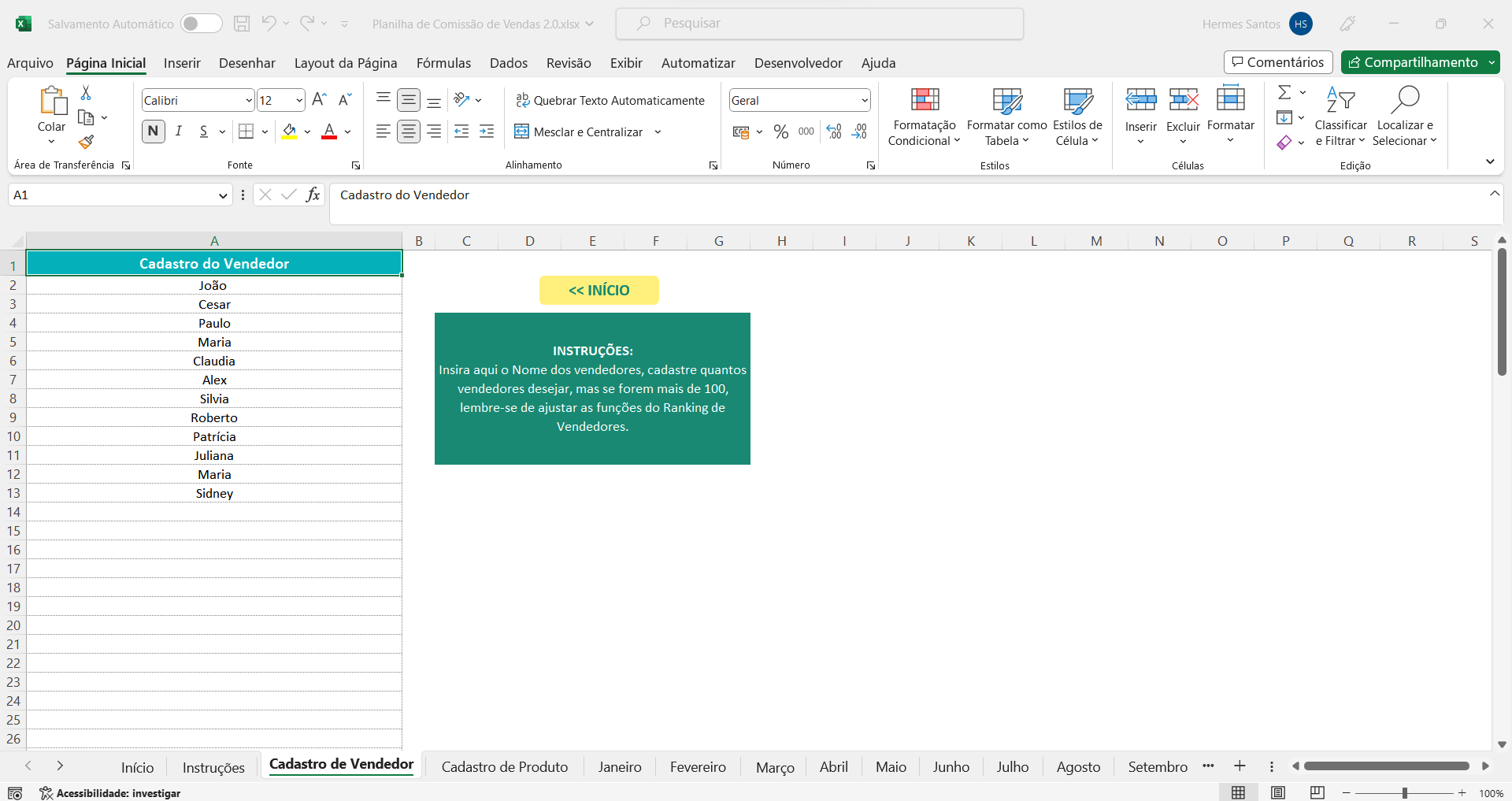Decrease decimal places icon
Viewport: 1512px width, 801px height.
point(859,132)
